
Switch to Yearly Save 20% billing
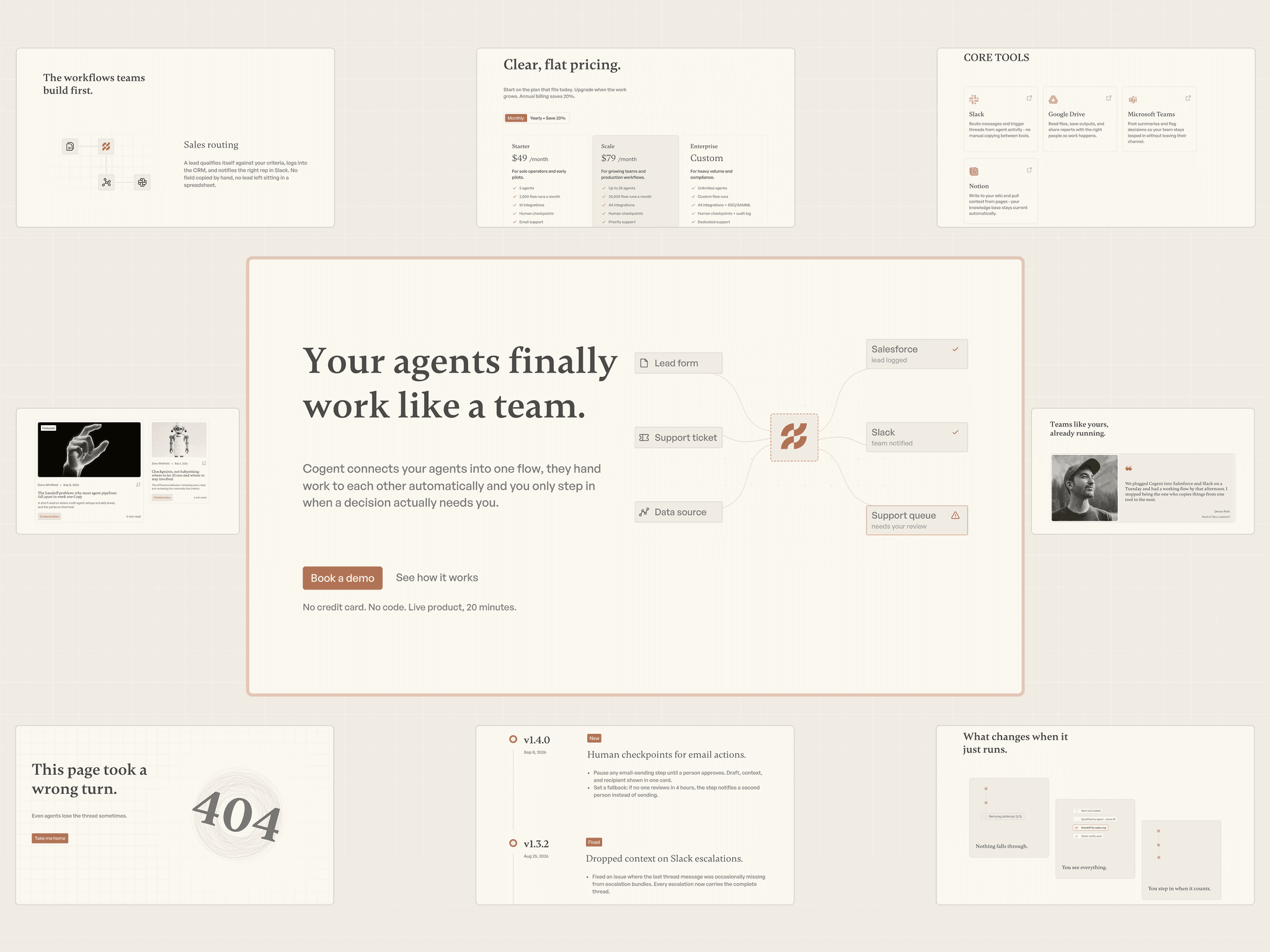548,118
